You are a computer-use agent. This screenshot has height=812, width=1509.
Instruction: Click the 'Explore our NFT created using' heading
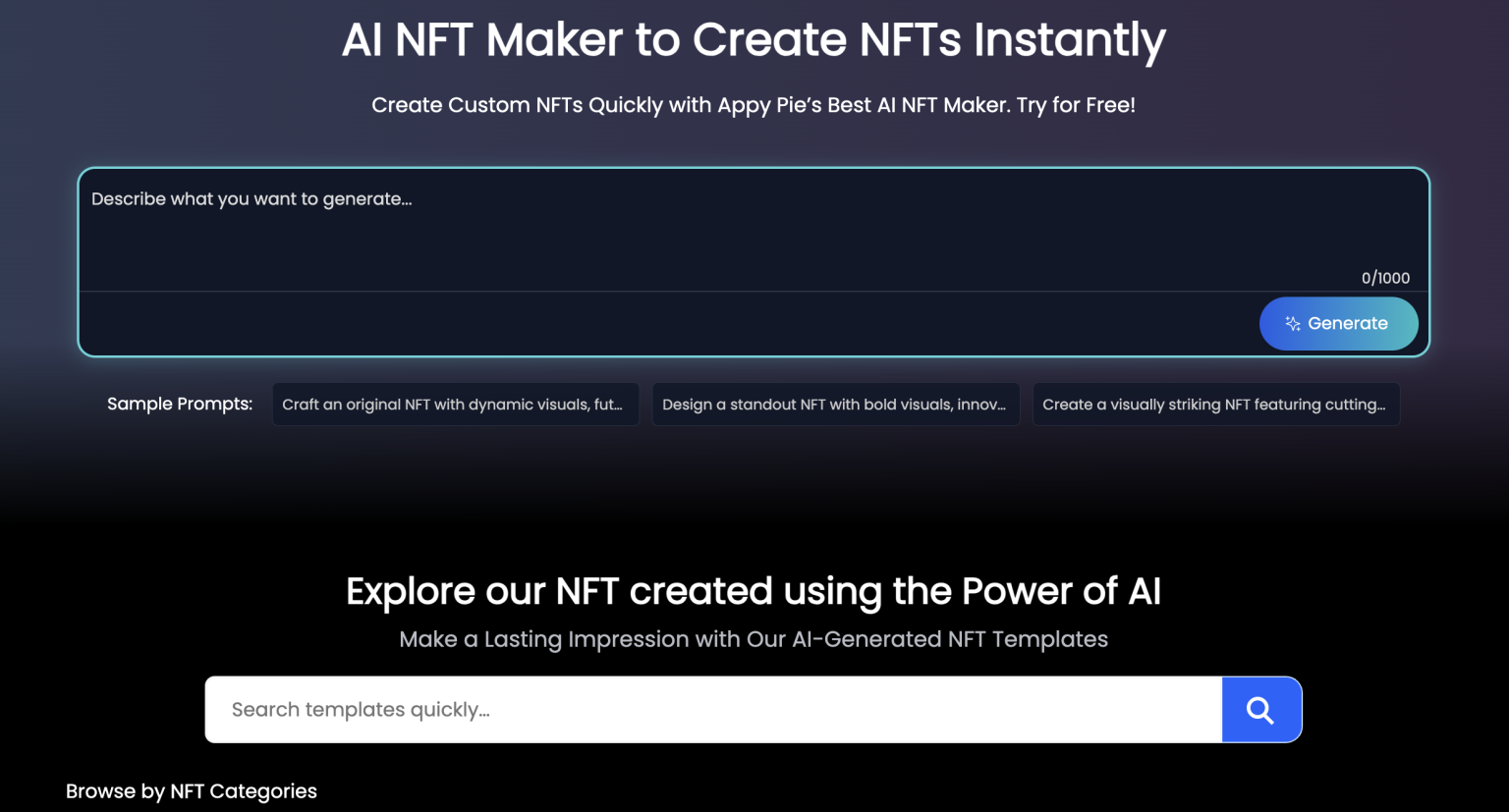pyautogui.click(x=753, y=591)
